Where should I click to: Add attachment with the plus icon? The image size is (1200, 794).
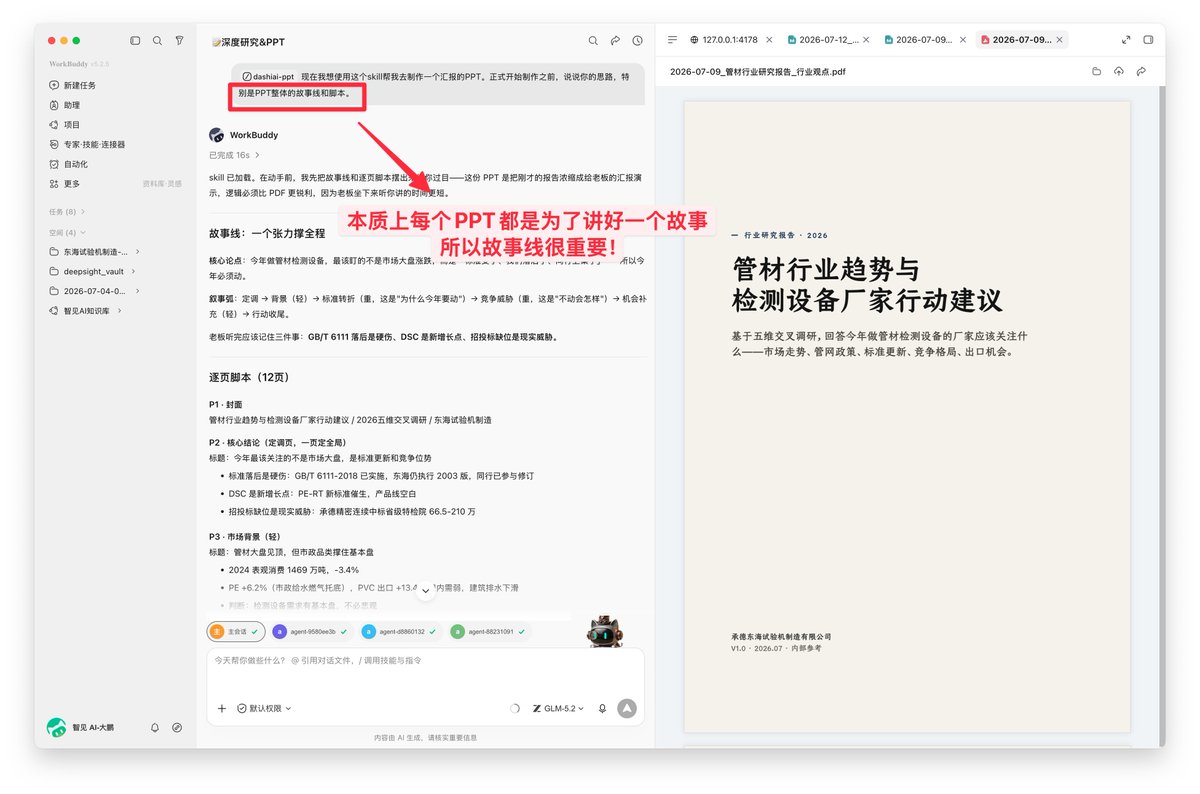click(x=221, y=708)
